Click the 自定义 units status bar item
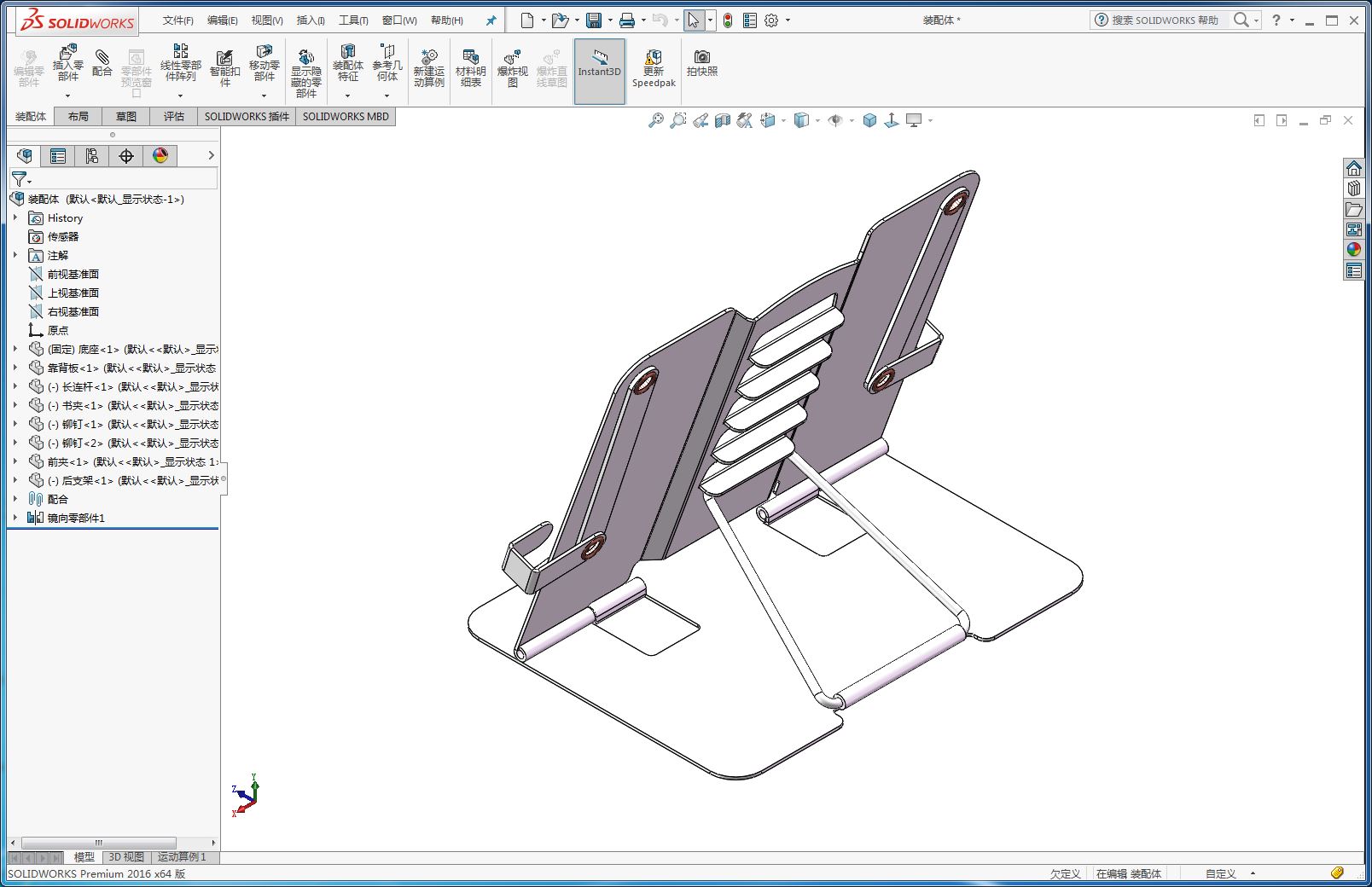The width and height of the screenshot is (1372, 887). 1221,873
